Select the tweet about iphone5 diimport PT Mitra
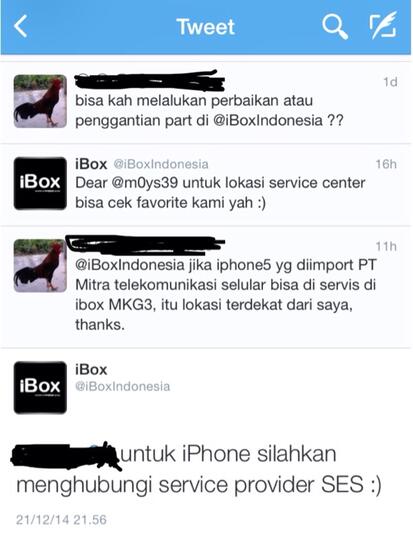This screenshot has height=540, width=413. coord(206,287)
